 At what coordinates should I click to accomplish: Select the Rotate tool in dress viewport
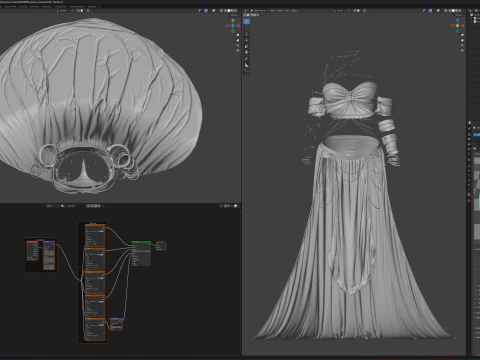[246, 40]
